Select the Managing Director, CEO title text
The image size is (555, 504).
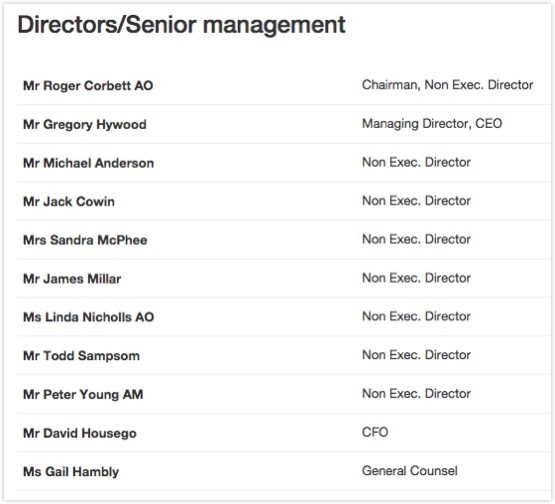(x=432, y=124)
